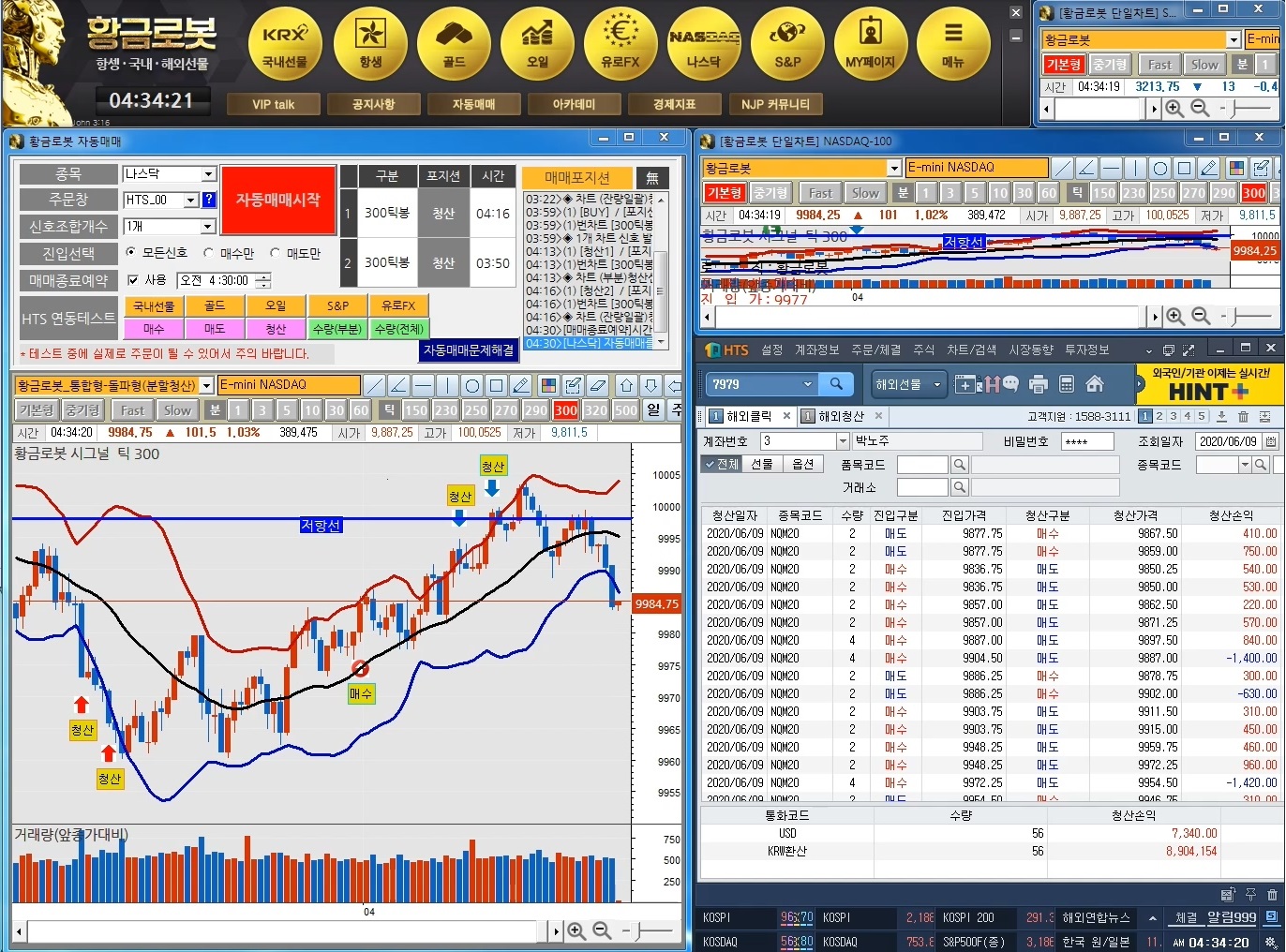Open the 유로FX euro icon
Viewport: 1286px width, 952px height.
tap(621, 43)
